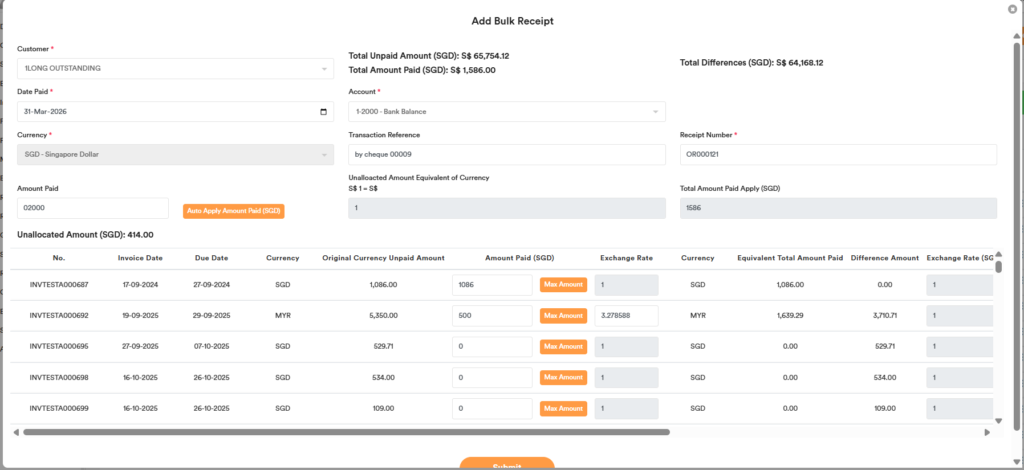Open the Date Paid calendar picker icon
The image size is (1024, 470).
click(x=323, y=112)
